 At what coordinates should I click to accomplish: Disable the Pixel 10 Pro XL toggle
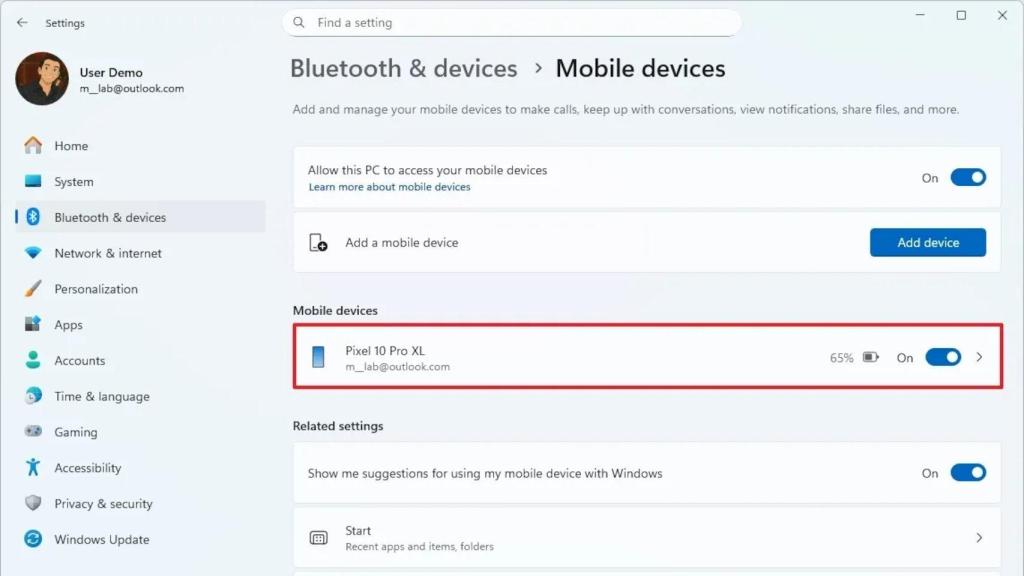[x=943, y=357]
